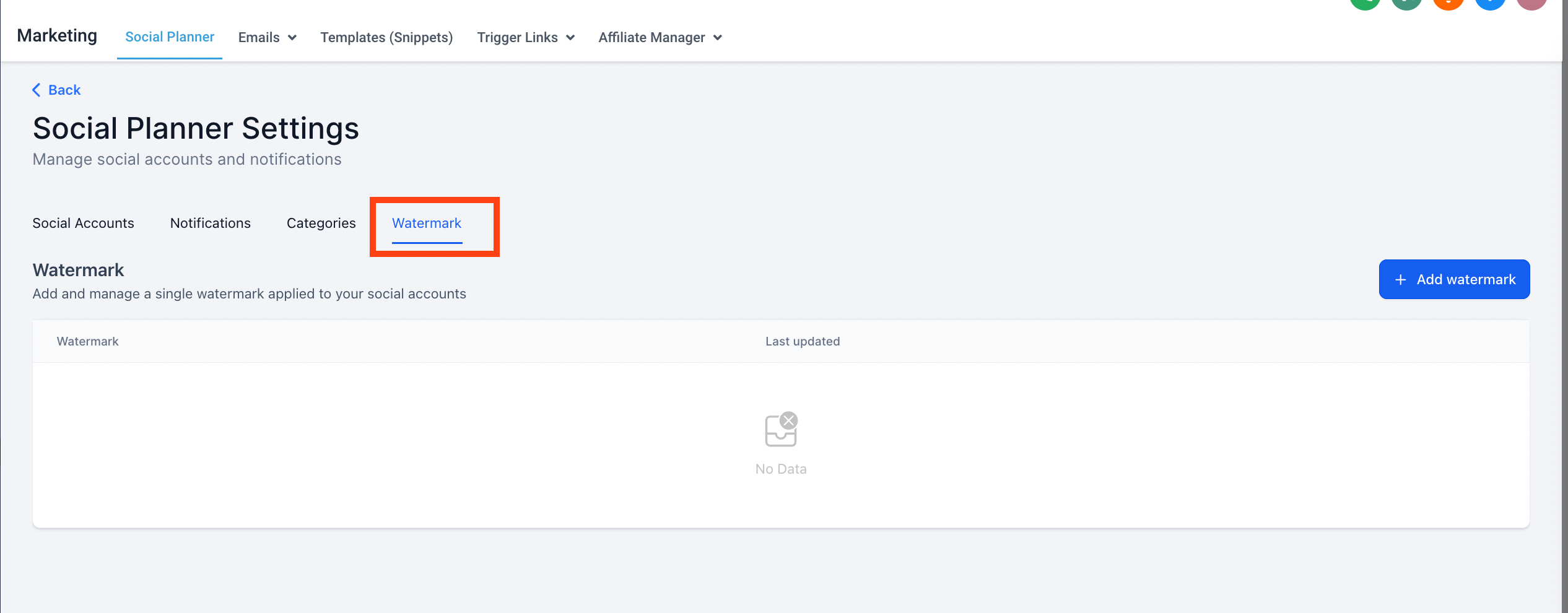Open the orange notification circle icon

(x=1448, y=3)
